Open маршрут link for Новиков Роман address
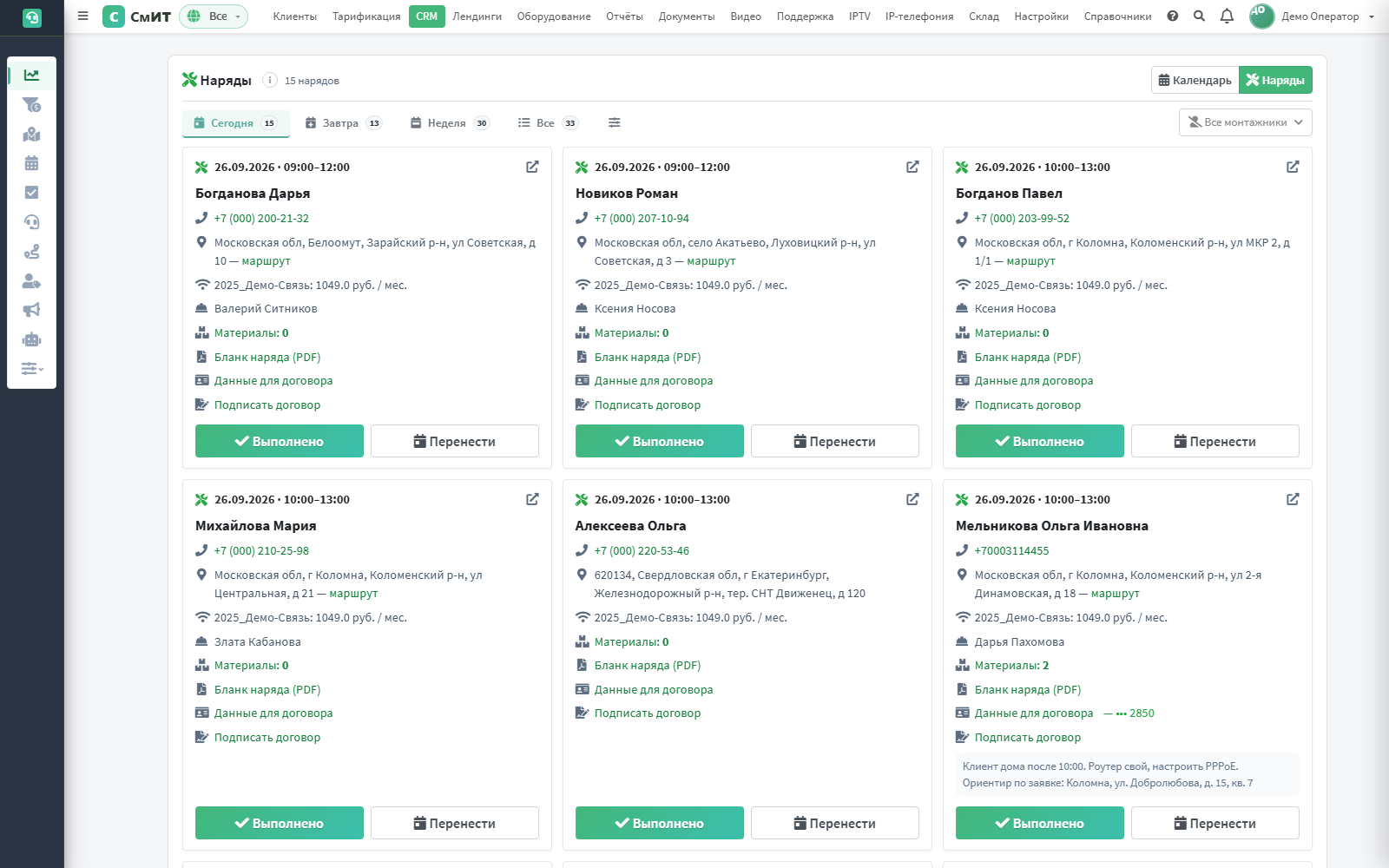Viewport: 1389px width, 868px height. point(711,261)
